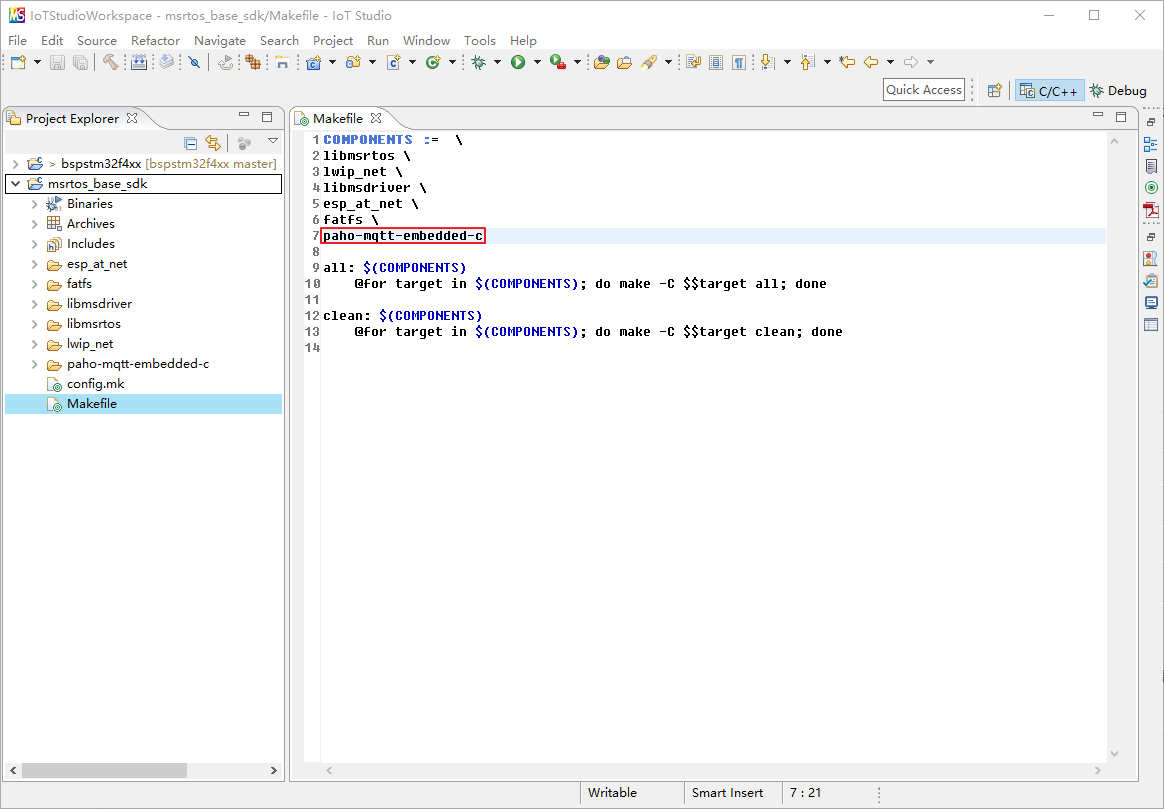Screen dimensions: 1164x809
Task: Click the Debug bug icon in main toolbar
Action: (479, 62)
